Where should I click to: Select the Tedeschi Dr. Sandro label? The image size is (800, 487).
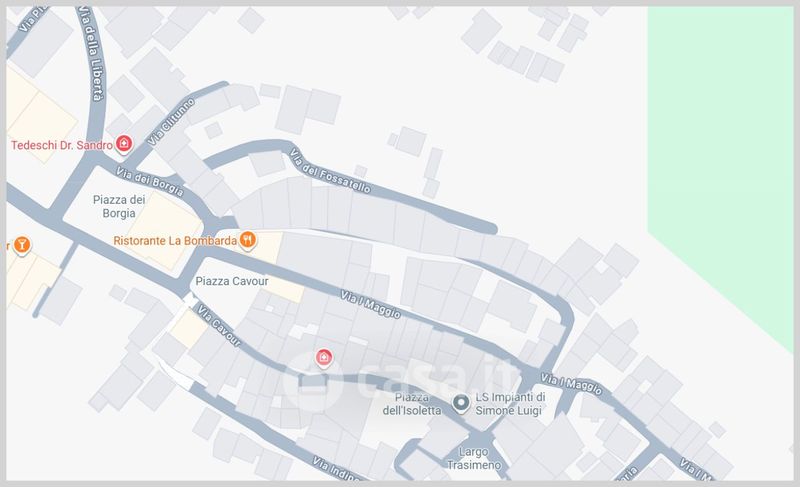point(62,145)
